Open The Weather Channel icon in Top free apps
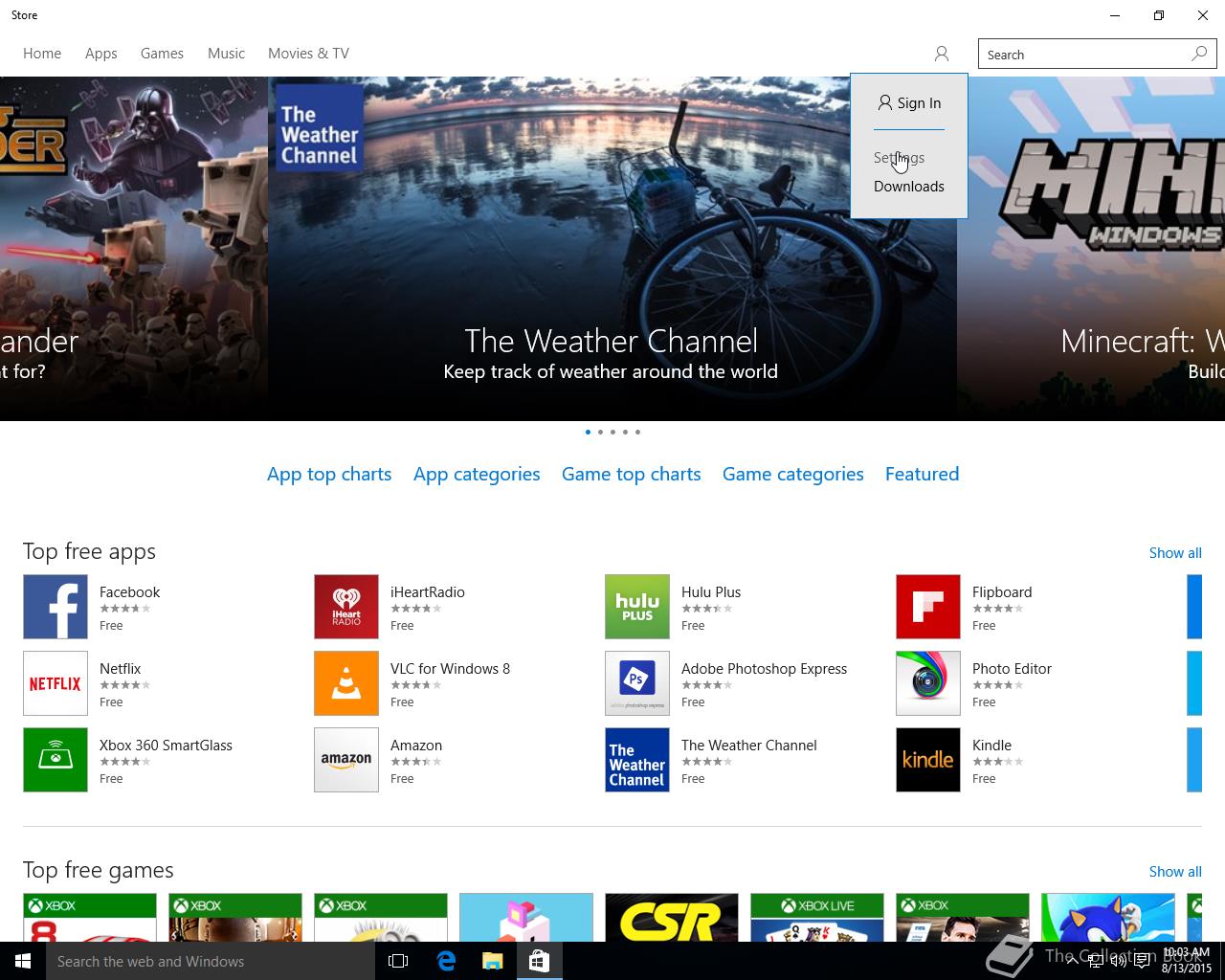 [637, 760]
